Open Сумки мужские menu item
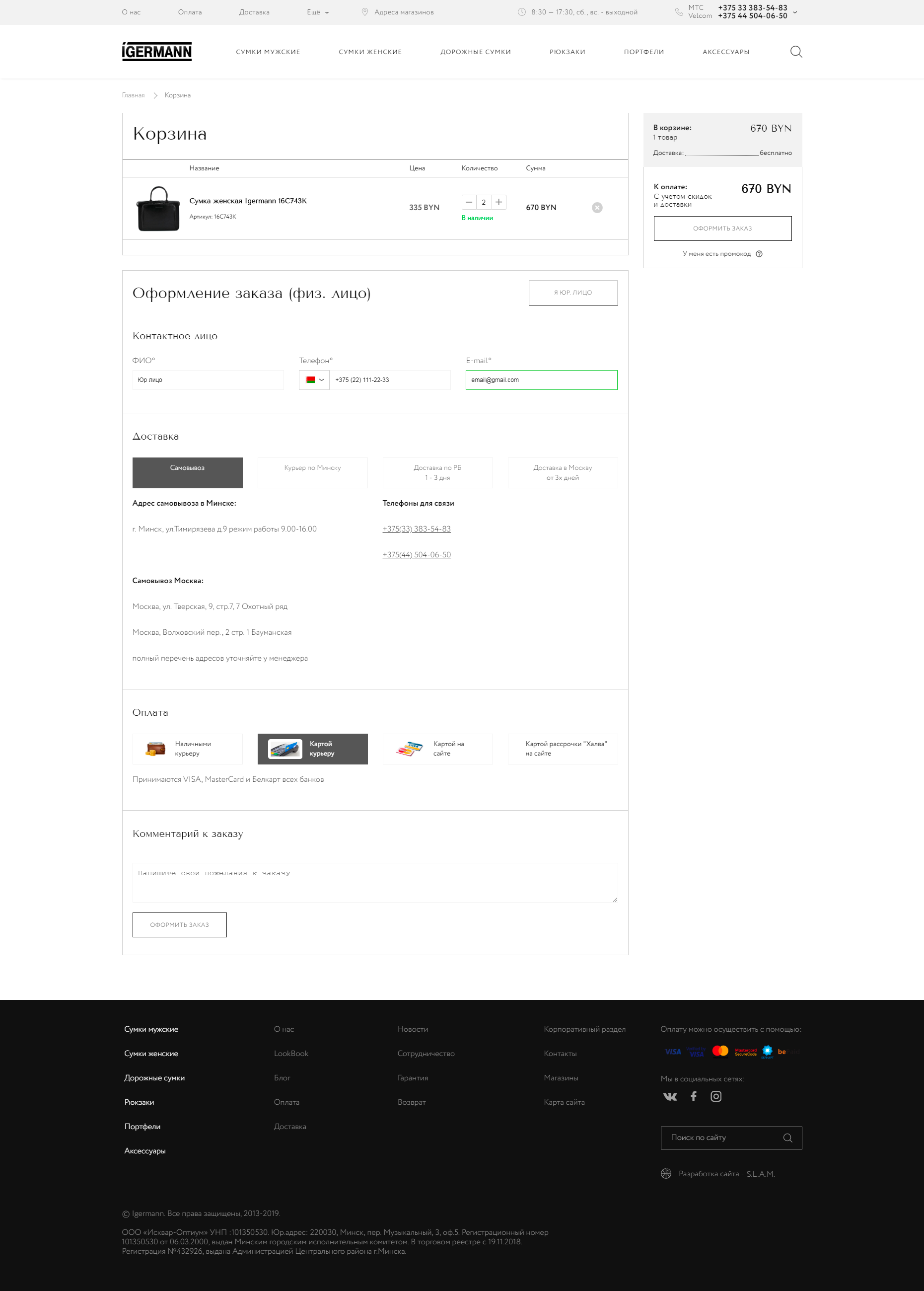924x1291 pixels. [x=268, y=52]
